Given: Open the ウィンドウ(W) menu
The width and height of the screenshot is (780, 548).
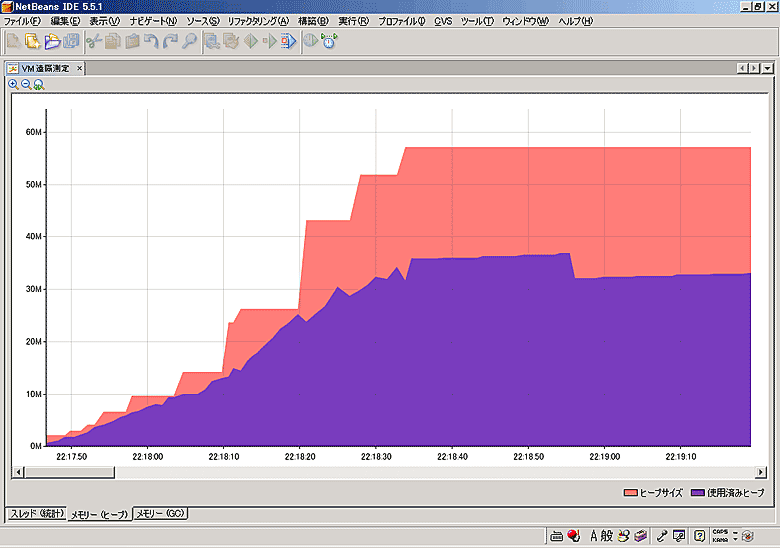Looking at the screenshot, I should pyautogui.click(x=525, y=21).
